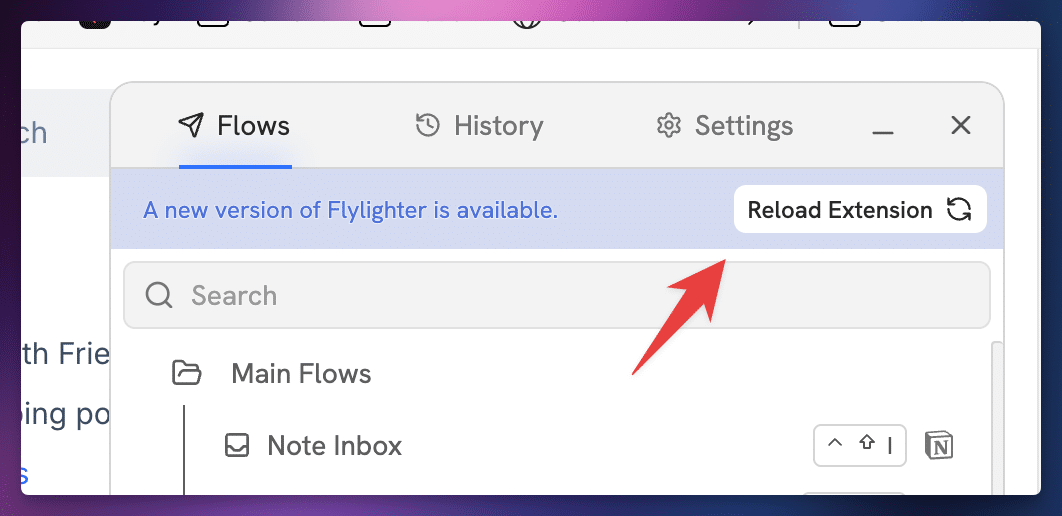Click the Note Inbox keyboard shortcut badge
Screen dimensions: 1062x516
click(x=859, y=446)
